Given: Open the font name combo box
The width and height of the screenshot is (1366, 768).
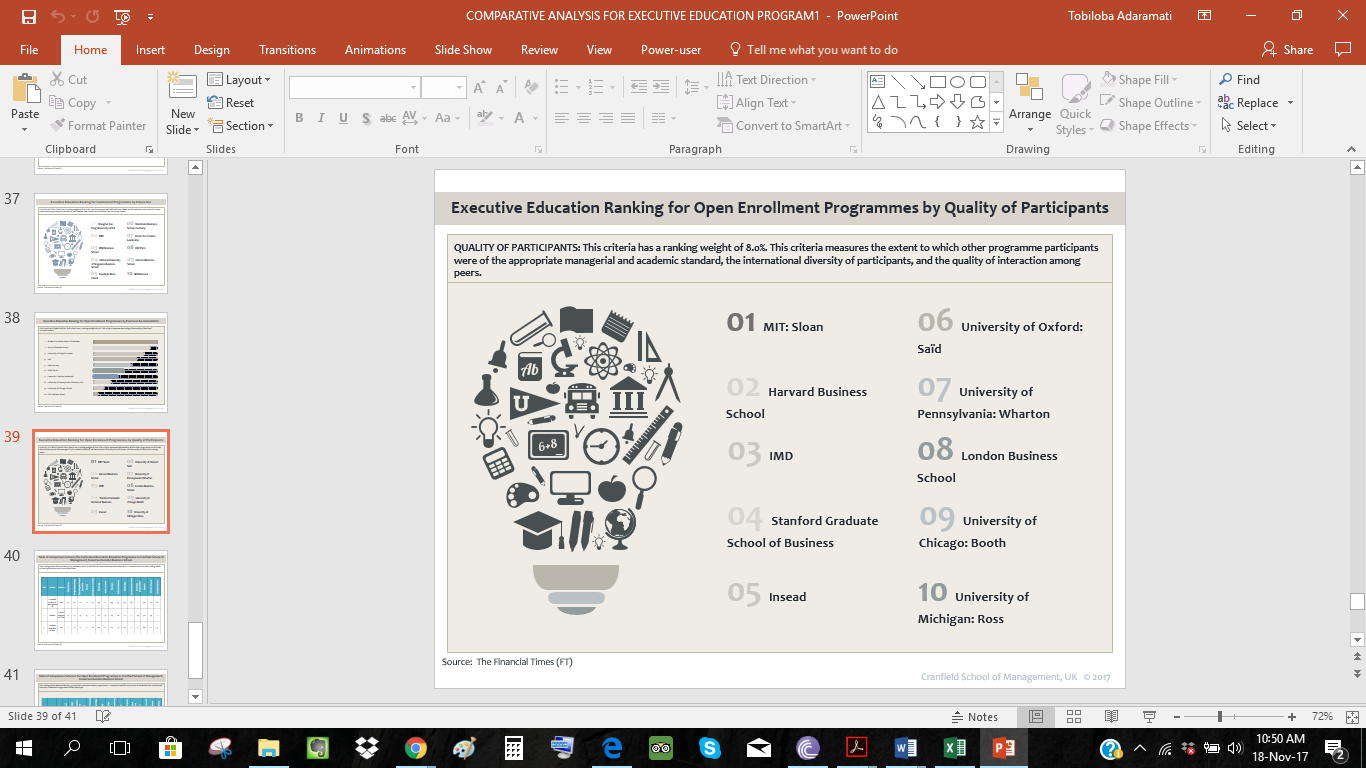Looking at the screenshot, I should pyautogui.click(x=354, y=88).
